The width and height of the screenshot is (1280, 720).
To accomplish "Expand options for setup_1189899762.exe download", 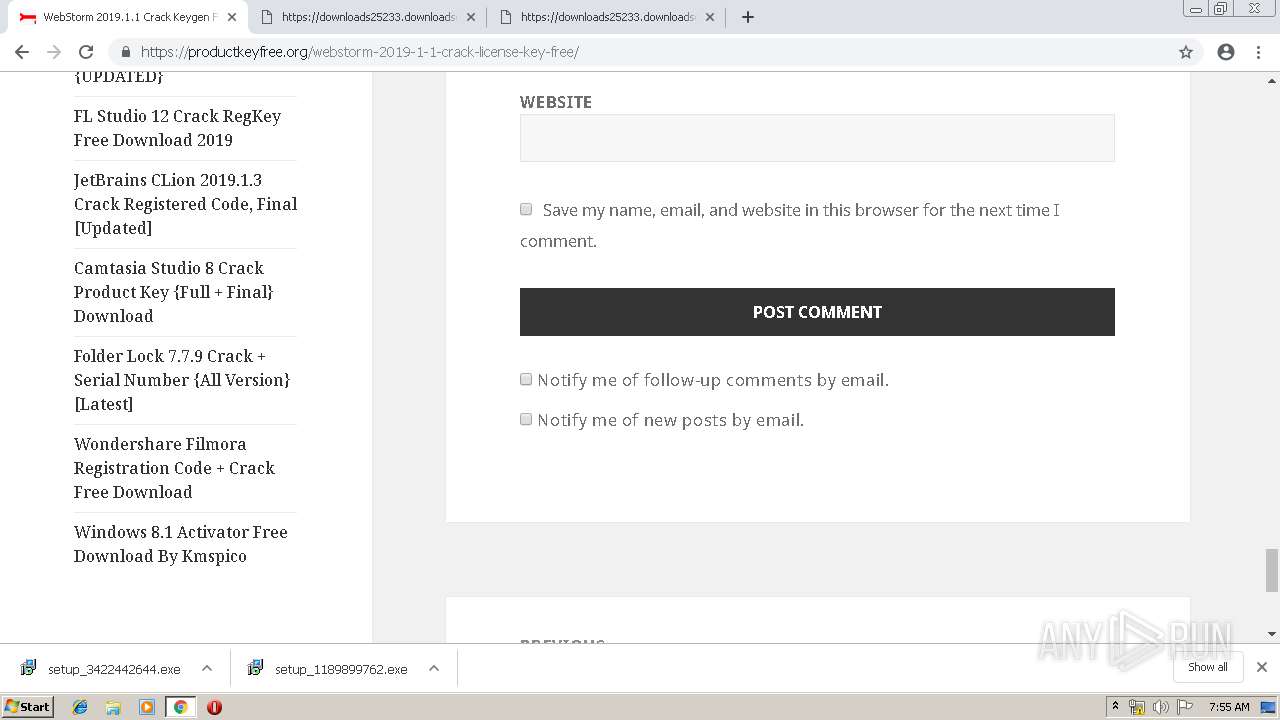I will [434, 668].
